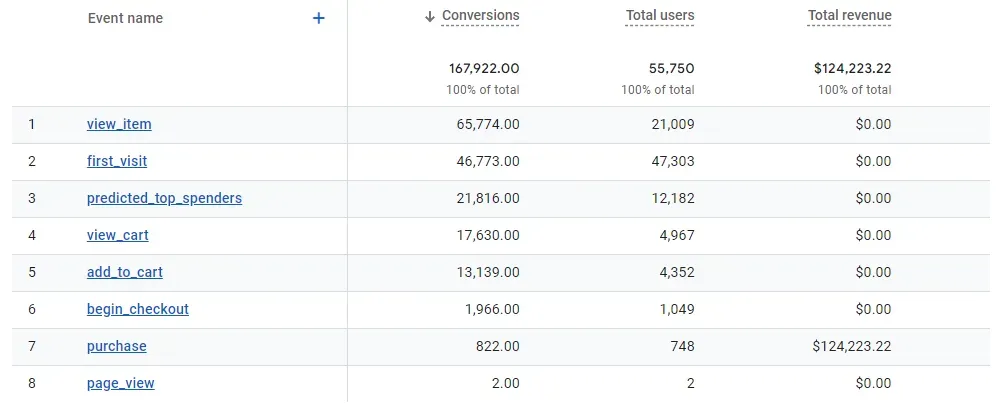The image size is (1008, 412).
Task: Open the predicted_top_spenders event link
Action: point(165,198)
